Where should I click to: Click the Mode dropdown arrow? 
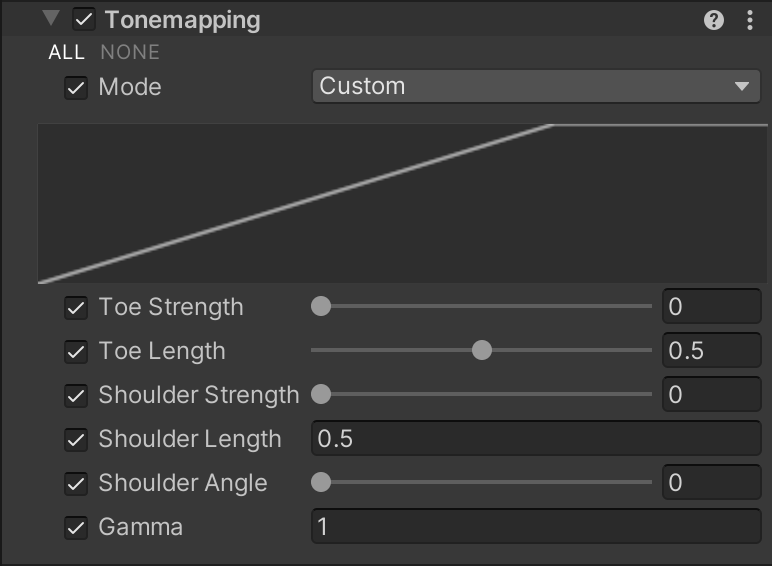[741, 86]
